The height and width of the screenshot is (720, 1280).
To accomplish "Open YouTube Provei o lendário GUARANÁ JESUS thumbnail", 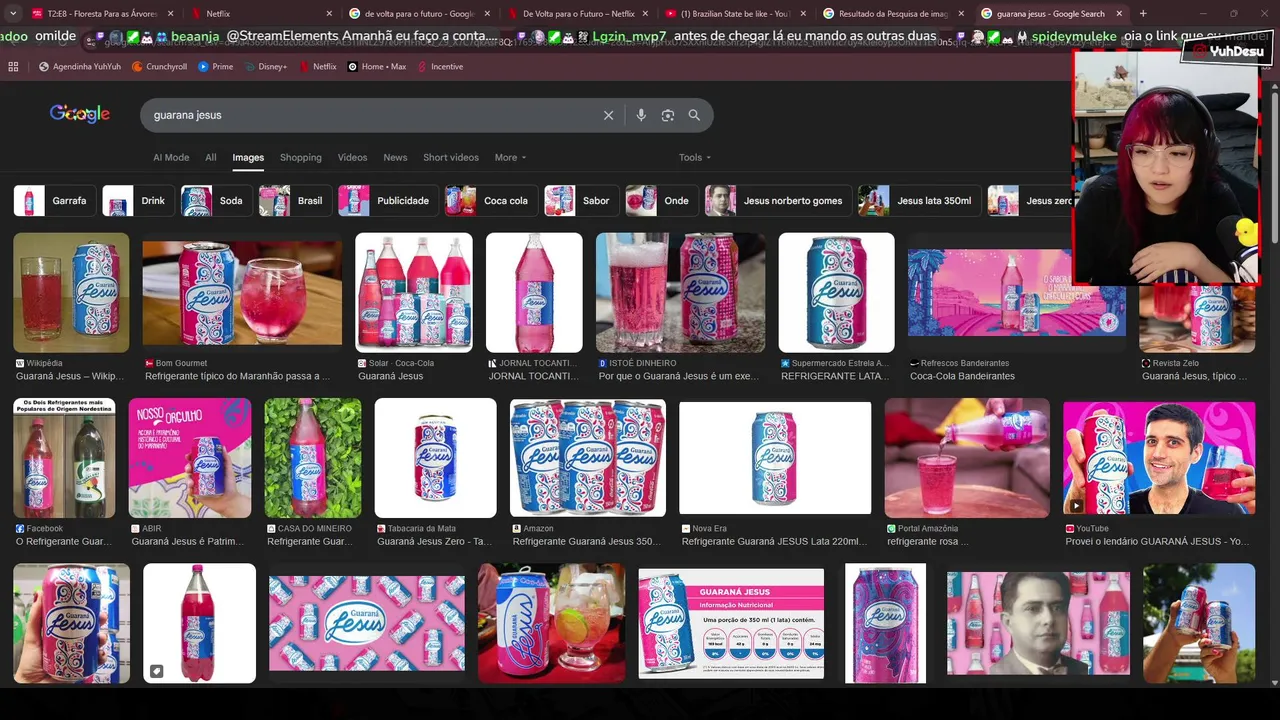I will (x=1159, y=458).
